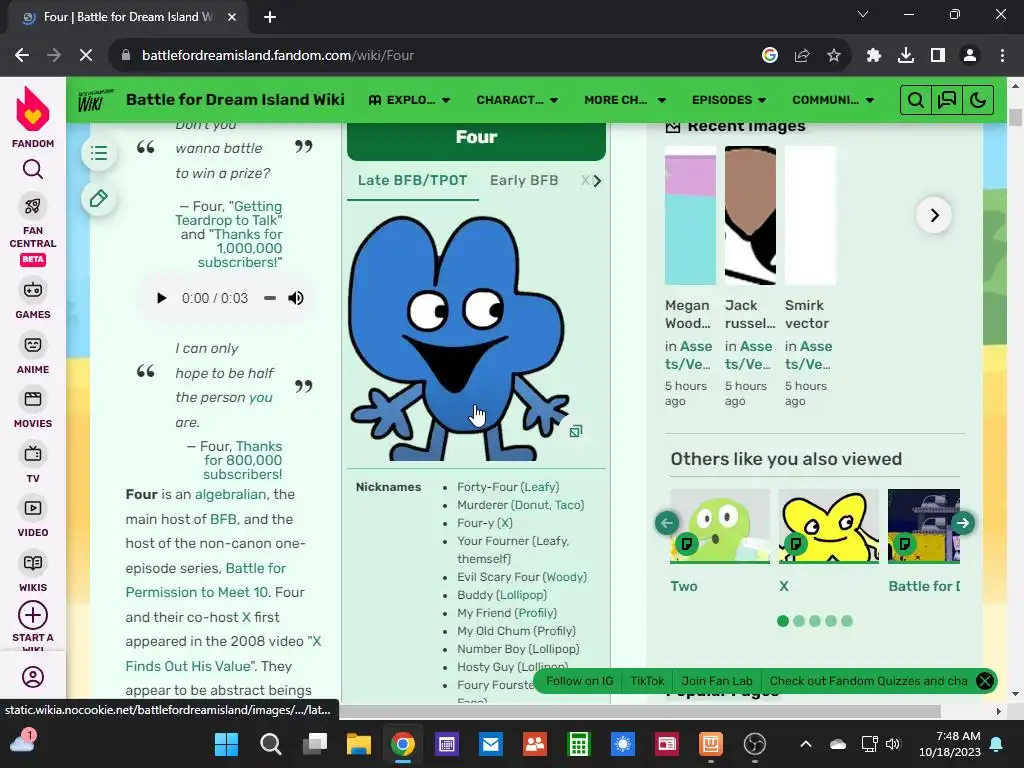This screenshot has height=768, width=1024.
Task: Open Chrome three-dot menu
Action: pos(1002,55)
